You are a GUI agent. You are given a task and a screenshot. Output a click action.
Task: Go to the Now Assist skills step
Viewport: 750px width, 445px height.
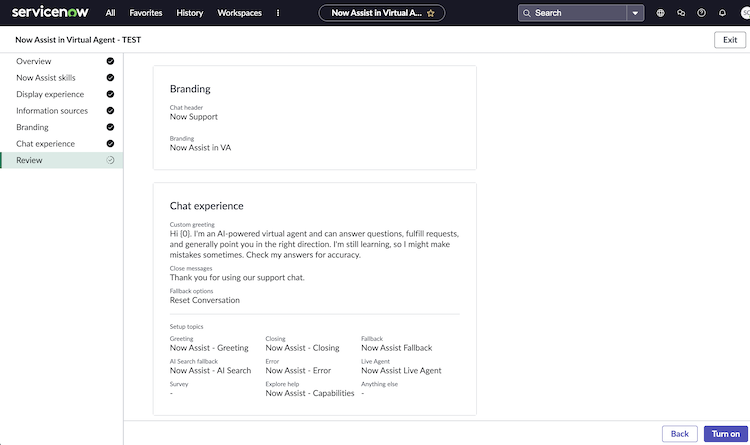[62, 78]
